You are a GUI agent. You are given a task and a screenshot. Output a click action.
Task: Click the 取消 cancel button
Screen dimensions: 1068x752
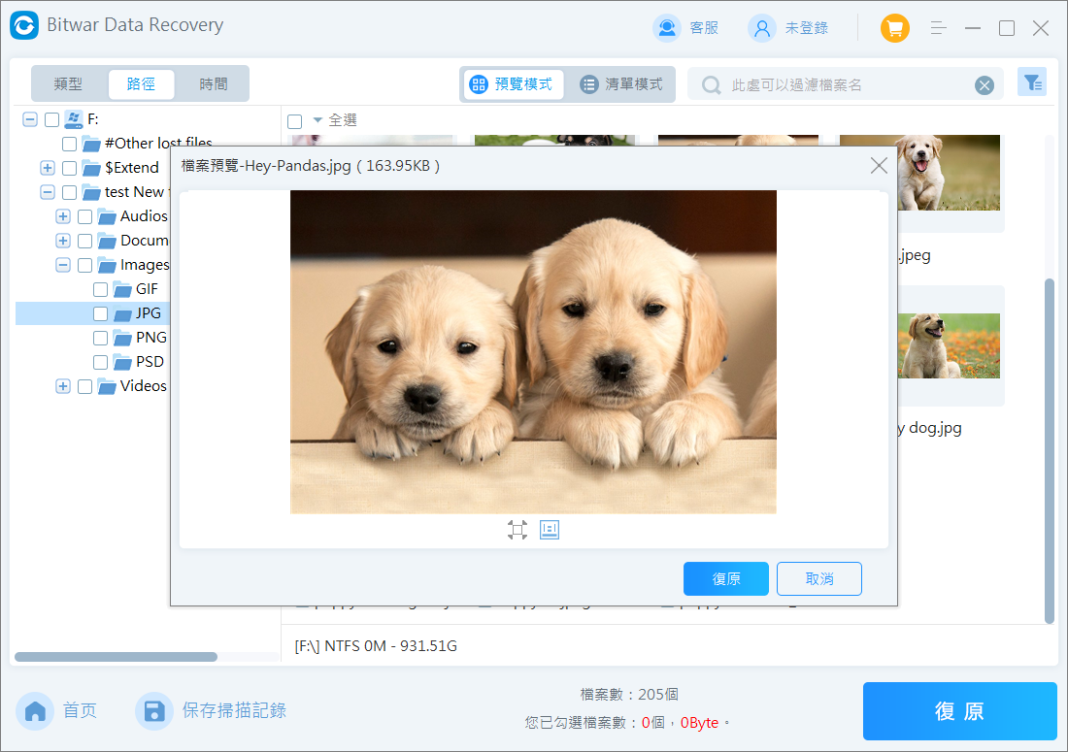point(819,578)
